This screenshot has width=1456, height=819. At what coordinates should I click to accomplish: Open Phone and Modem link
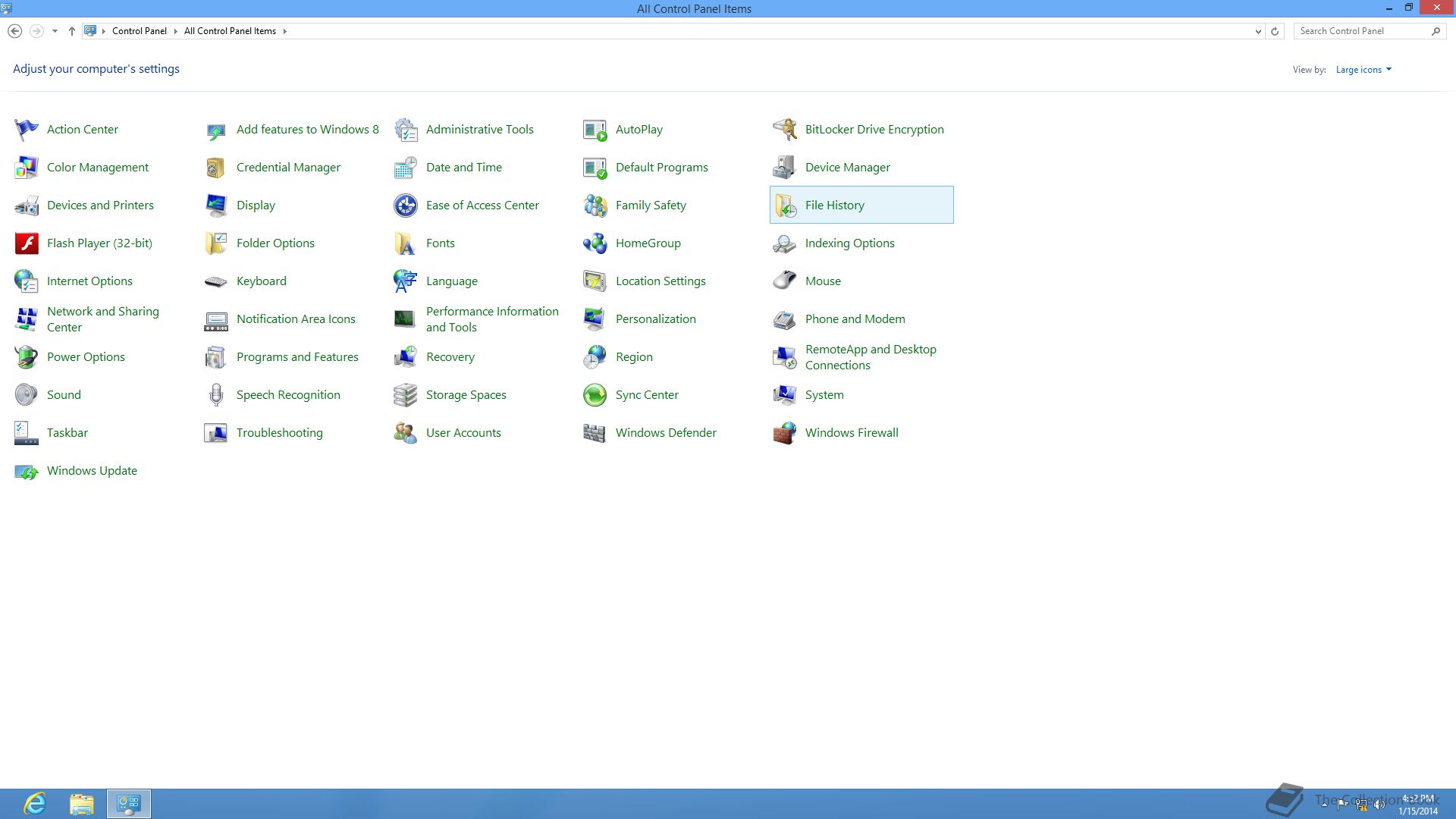[855, 319]
